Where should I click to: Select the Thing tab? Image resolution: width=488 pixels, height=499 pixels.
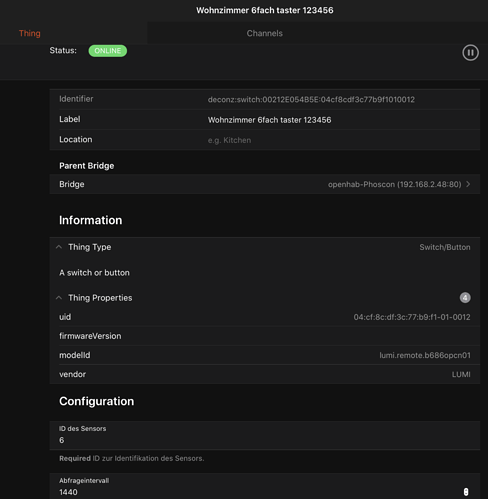(30, 33)
